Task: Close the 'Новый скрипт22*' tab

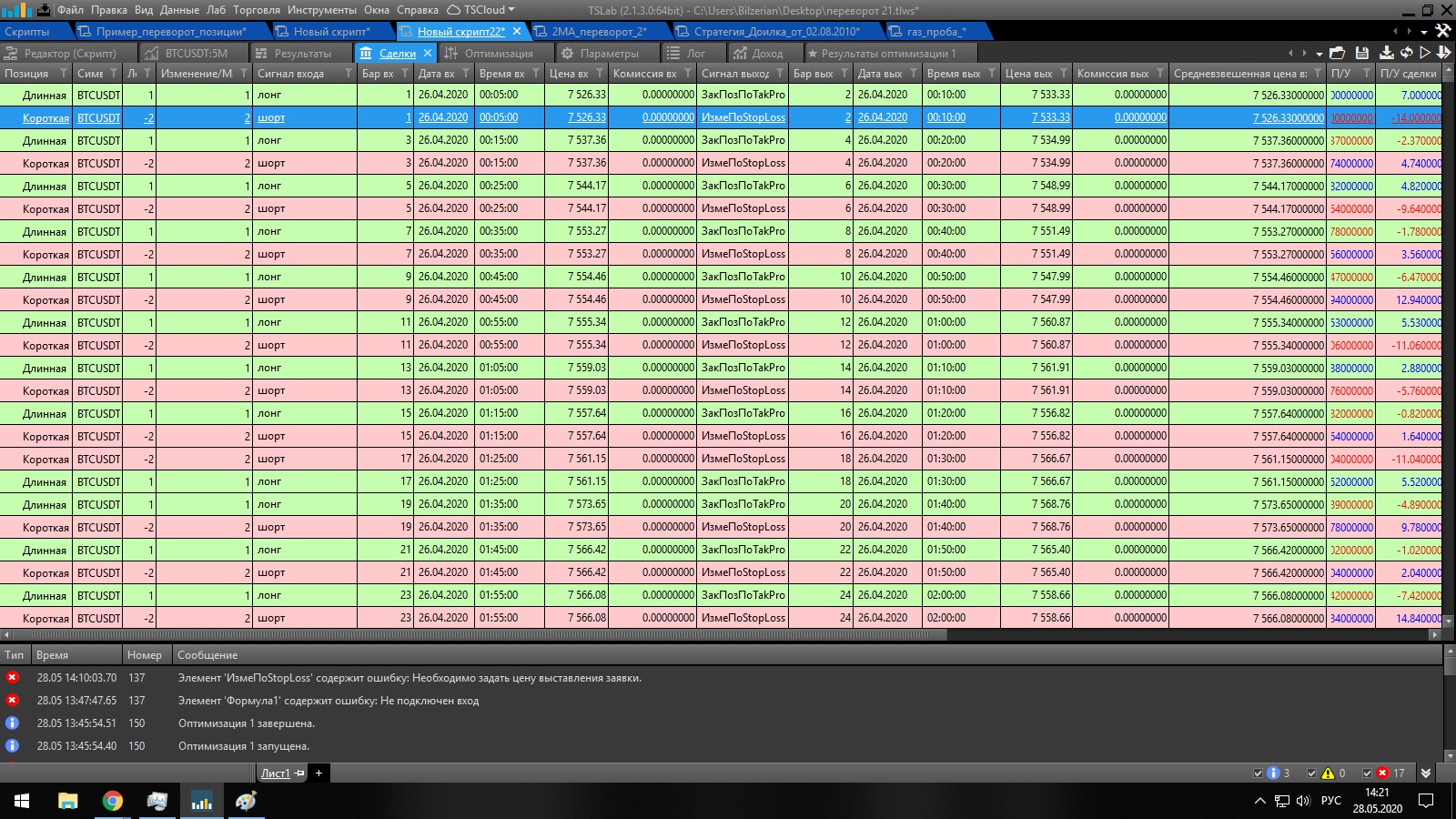Action: point(517,31)
